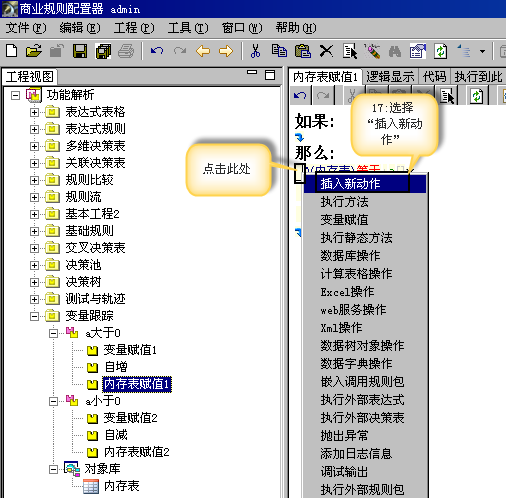Viewport: 506px width, 498px height.
Task: Open the 编辑(E) menu
Action: coord(80,28)
